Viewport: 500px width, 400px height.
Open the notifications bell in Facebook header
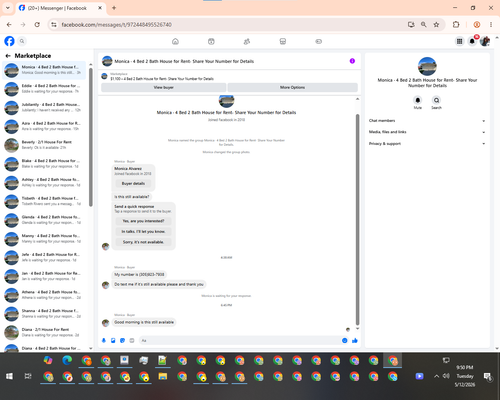[472, 41]
